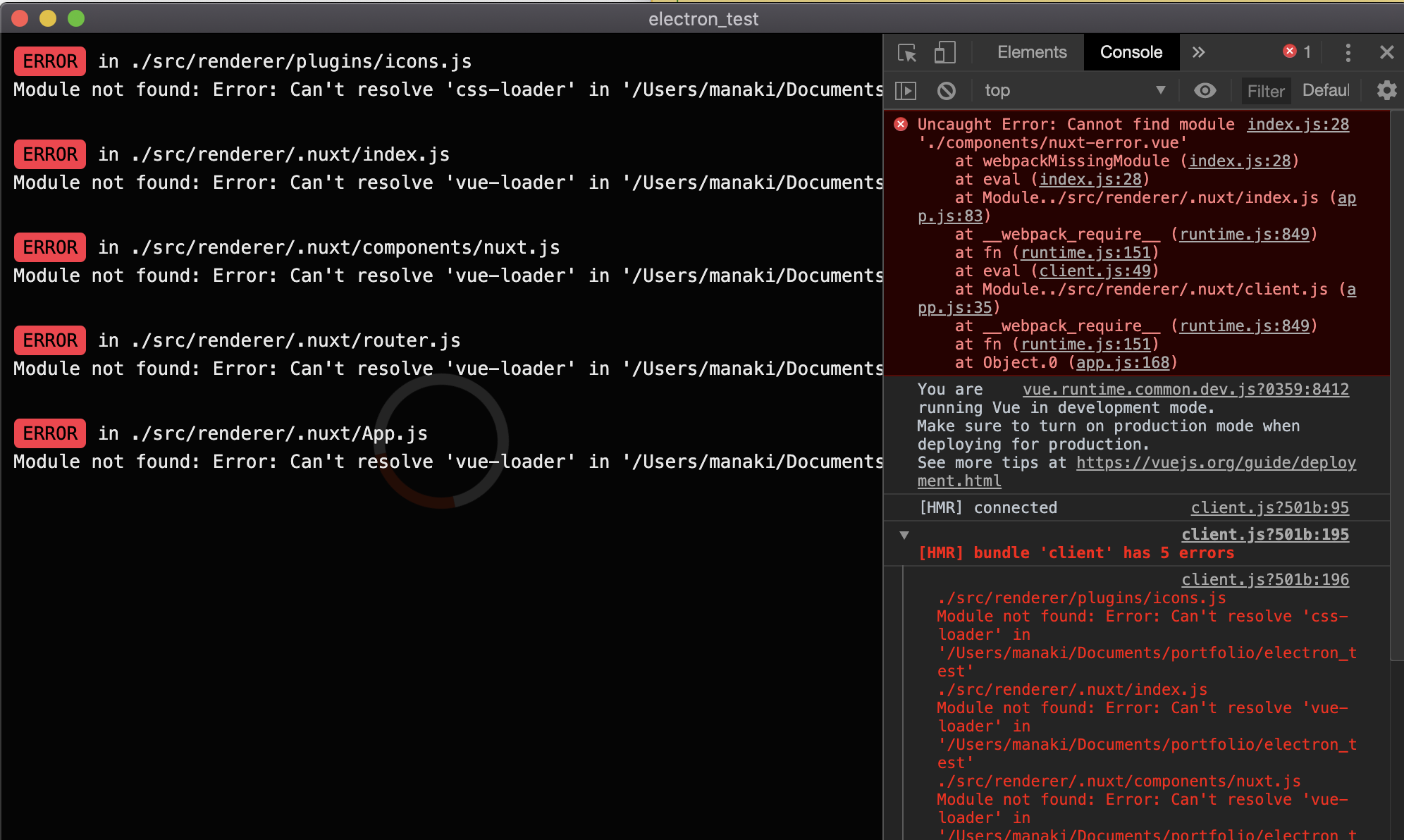Screen dimensions: 1404x840
Task: Open console settings gear icon
Action: 1386,90
